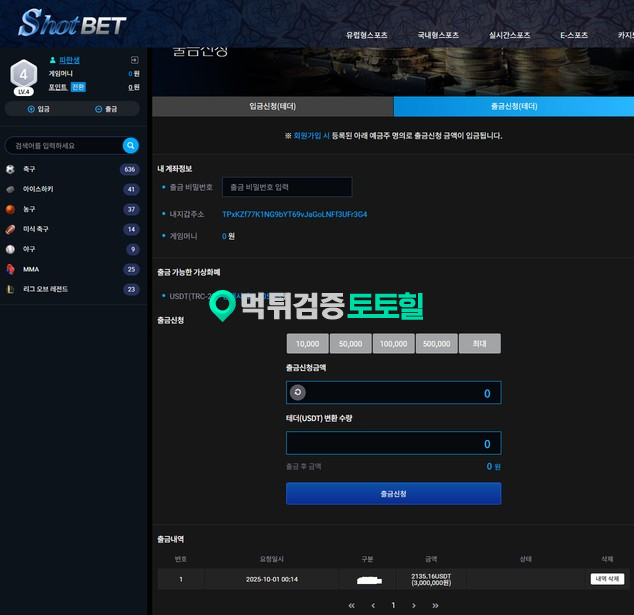The height and width of the screenshot is (615, 634).
Task: Click the search magnifier icon in sidebar
Action: tap(130, 146)
